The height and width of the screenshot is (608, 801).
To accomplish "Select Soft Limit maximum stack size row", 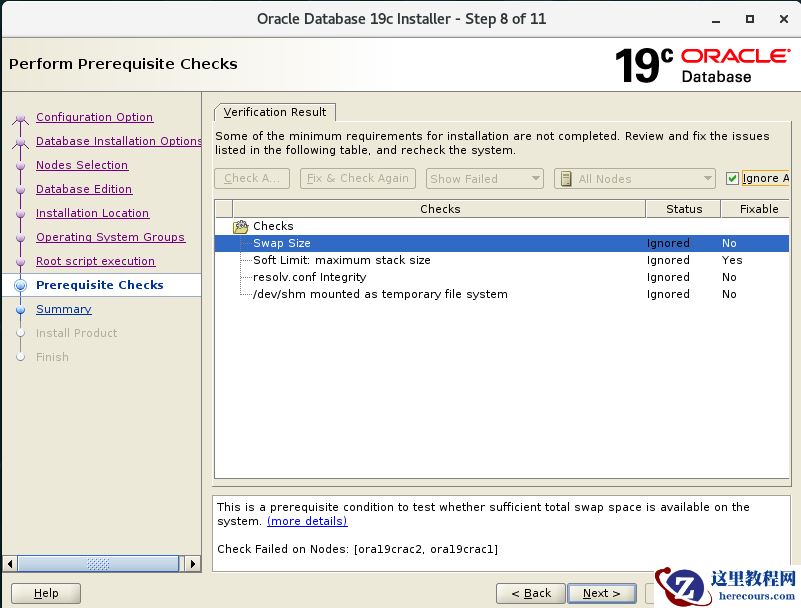I will (x=502, y=260).
